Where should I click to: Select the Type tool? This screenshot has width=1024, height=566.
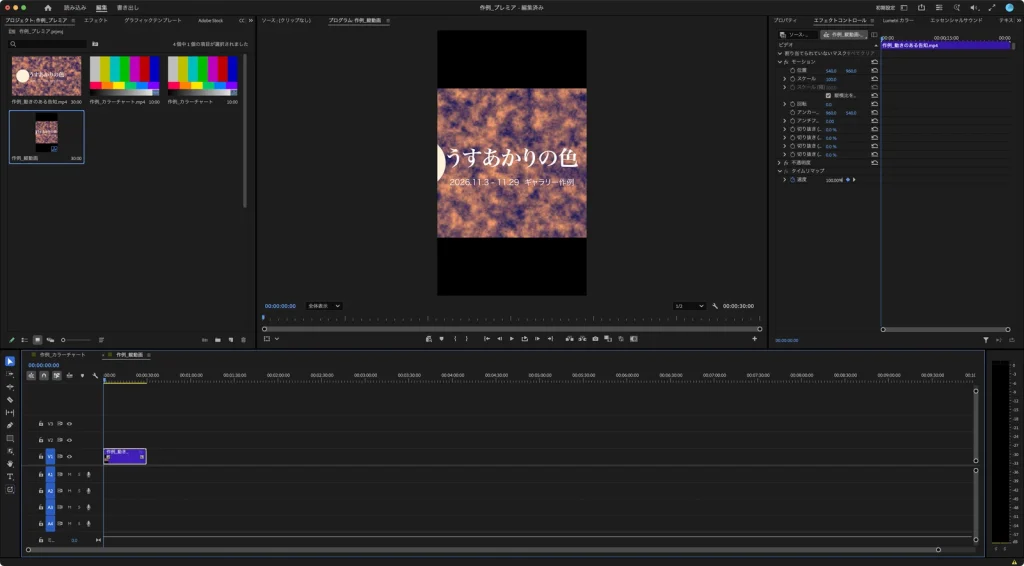10,477
